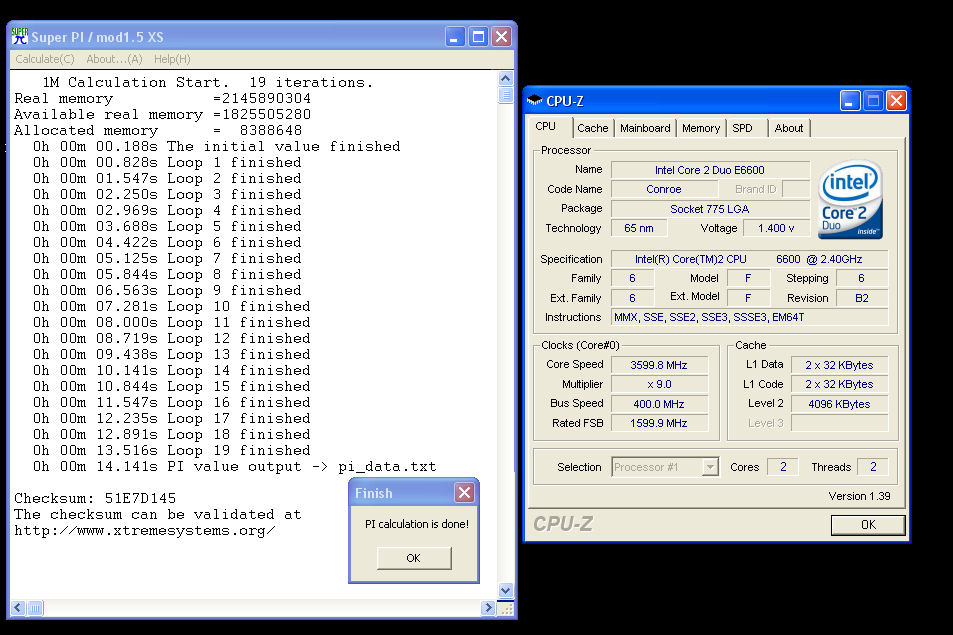The width and height of the screenshot is (953, 635).
Task: Click the Instructions field listing MMX, SSE
Action: [x=749, y=317]
